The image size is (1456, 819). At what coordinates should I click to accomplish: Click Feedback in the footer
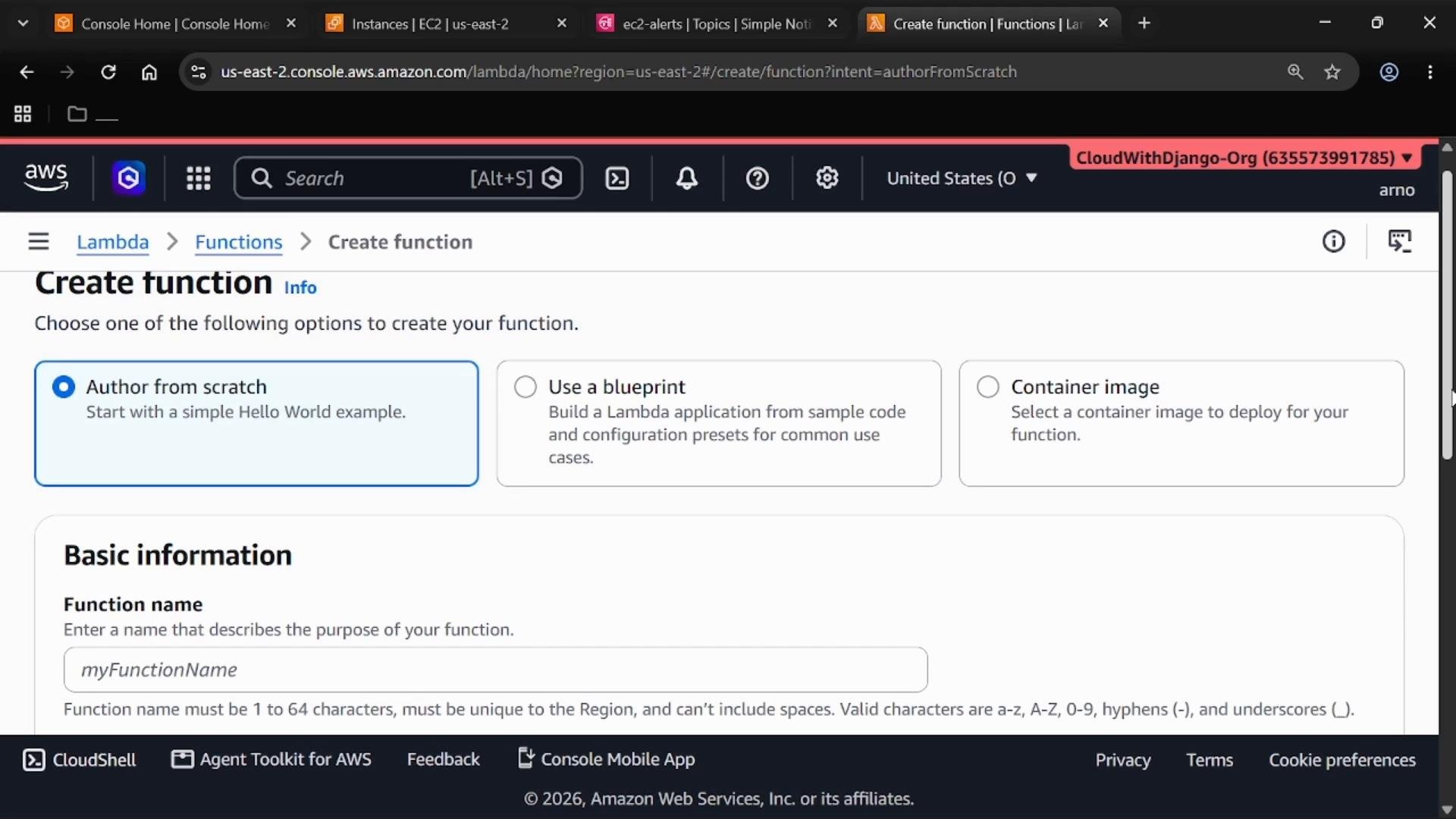pyautogui.click(x=443, y=760)
